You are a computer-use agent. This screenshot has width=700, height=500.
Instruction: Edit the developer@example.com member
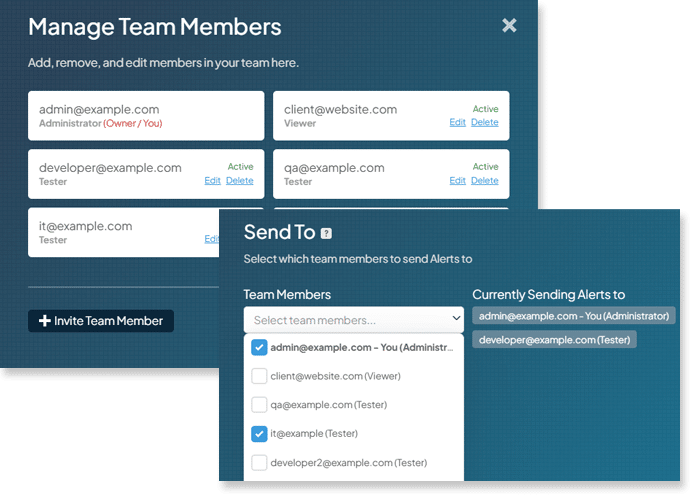(x=212, y=180)
